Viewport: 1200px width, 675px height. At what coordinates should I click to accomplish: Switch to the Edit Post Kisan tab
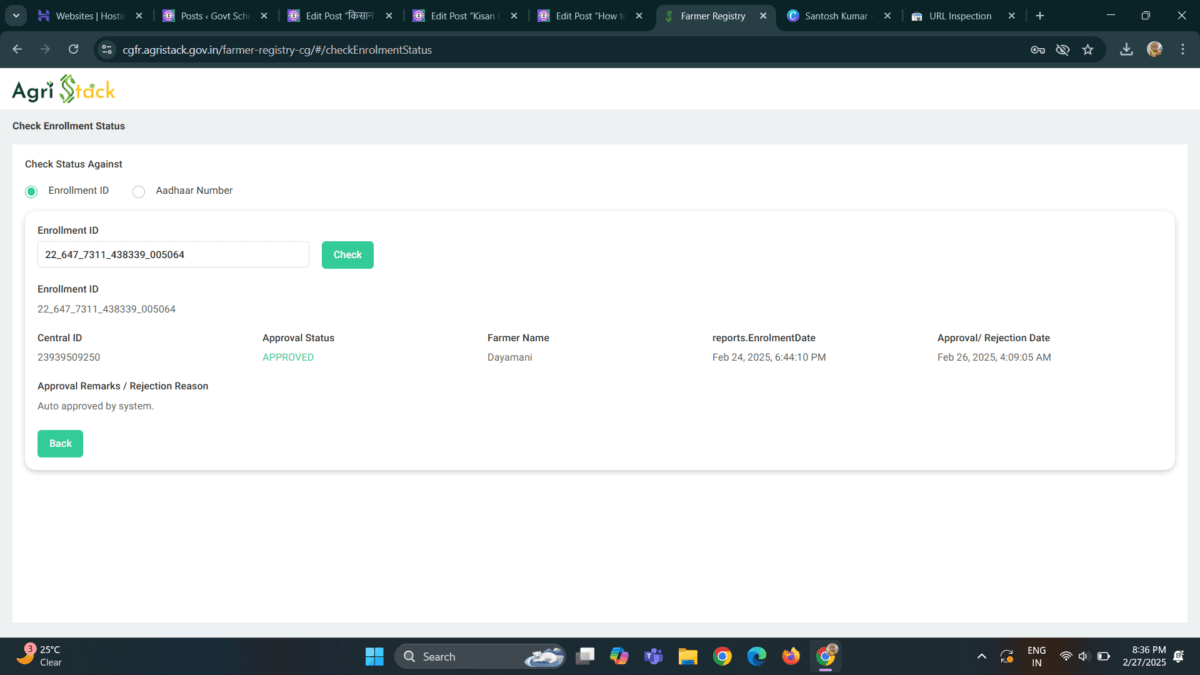pos(464,16)
